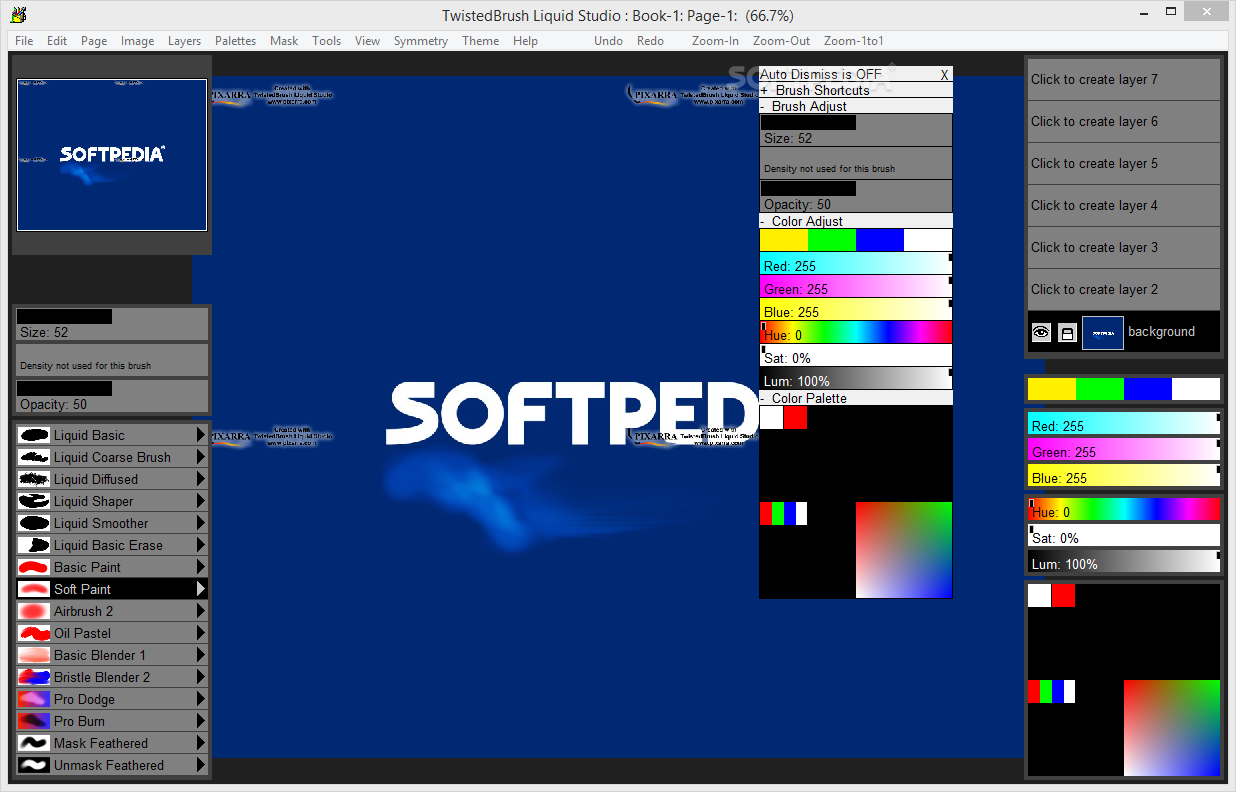
Task: Close the floating panel with X
Action: 945,75
